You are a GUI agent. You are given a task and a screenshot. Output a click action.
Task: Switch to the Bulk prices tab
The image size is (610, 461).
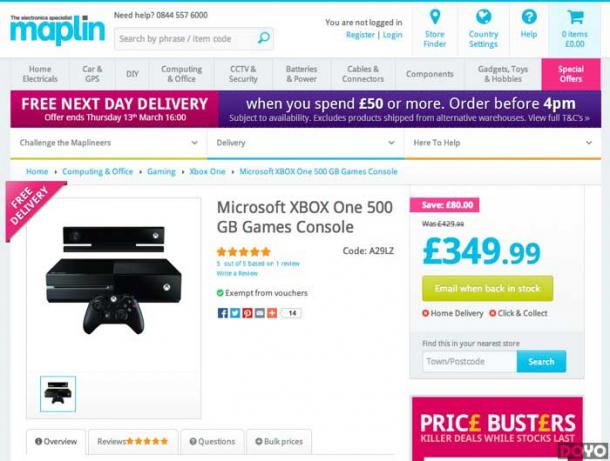pos(279,442)
